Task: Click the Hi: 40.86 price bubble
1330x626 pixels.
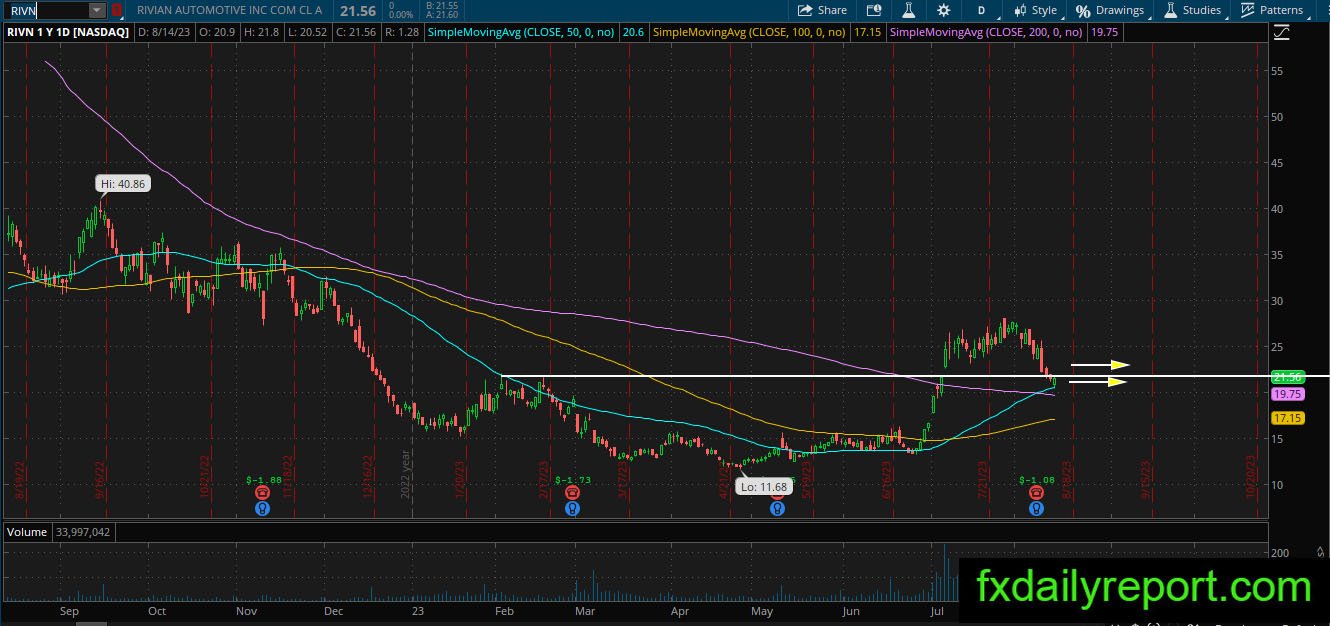Action: coord(123,184)
